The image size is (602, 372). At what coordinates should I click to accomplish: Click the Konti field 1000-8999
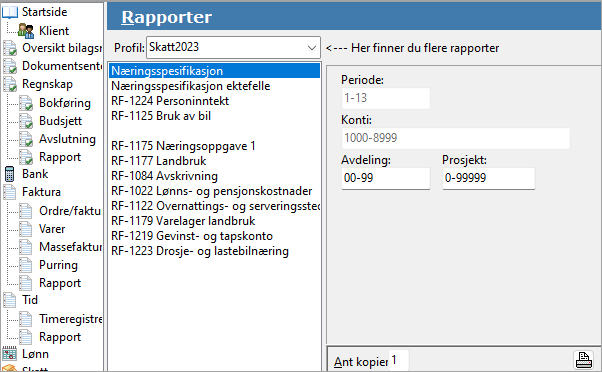click(x=456, y=138)
